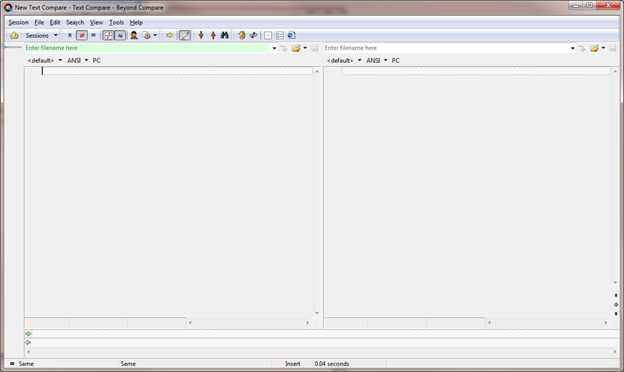The image size is (624, 372).
Task: Click the right filename input field
Action: tap(446, 48)
